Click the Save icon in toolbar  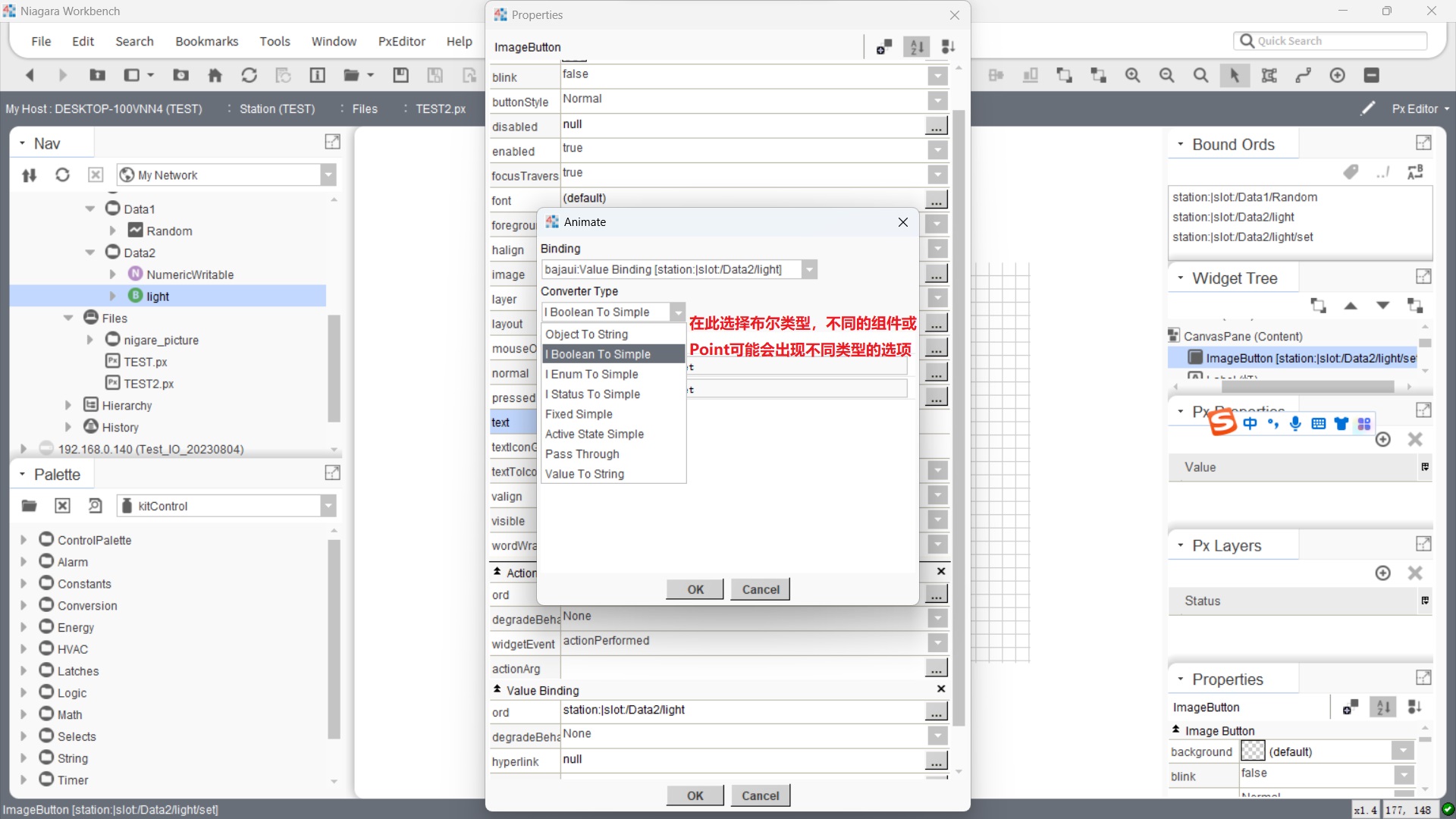tap(400, 75)
